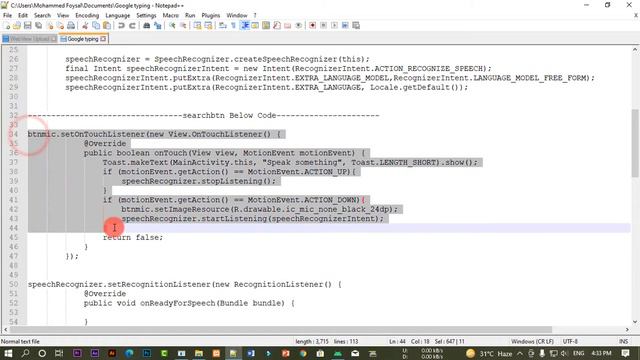
Task: Open Windows taskbar search
Action: click(25, 353)
